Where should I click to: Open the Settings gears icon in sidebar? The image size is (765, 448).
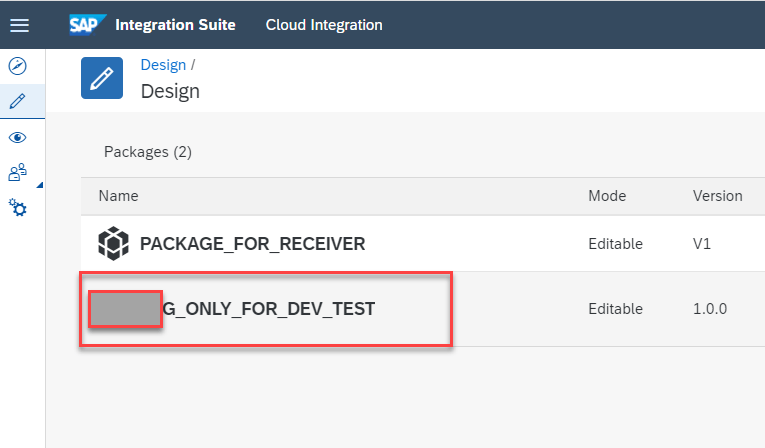17,208
